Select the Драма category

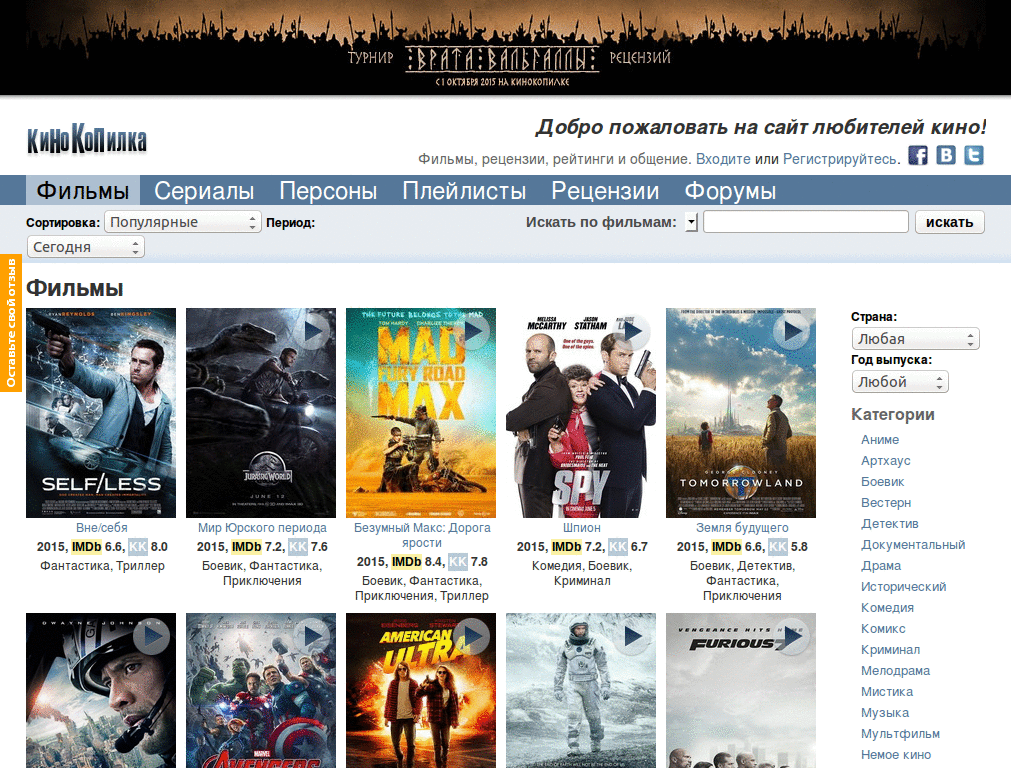pyautogui.click(x=880, y=566)
